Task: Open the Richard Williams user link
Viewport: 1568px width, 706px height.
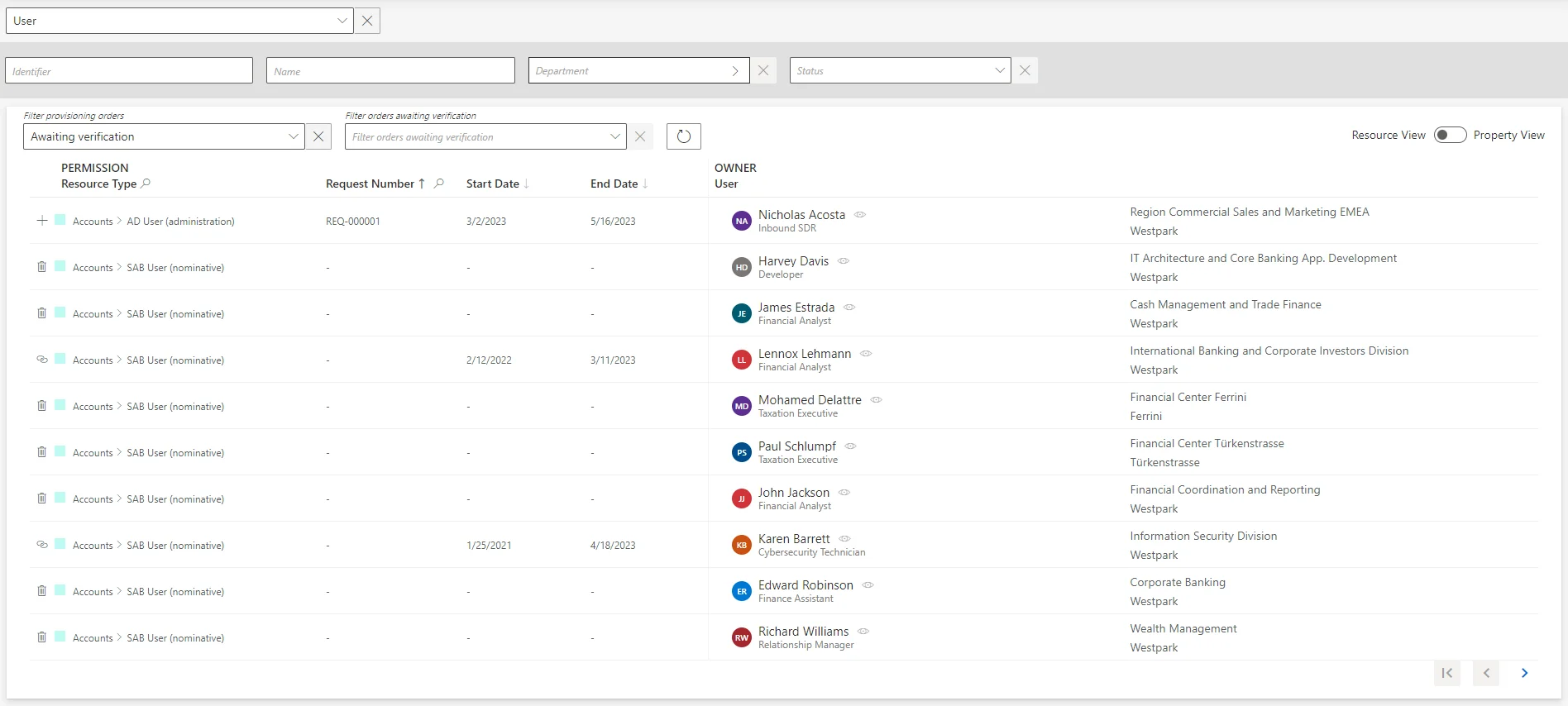Action: 803,632
